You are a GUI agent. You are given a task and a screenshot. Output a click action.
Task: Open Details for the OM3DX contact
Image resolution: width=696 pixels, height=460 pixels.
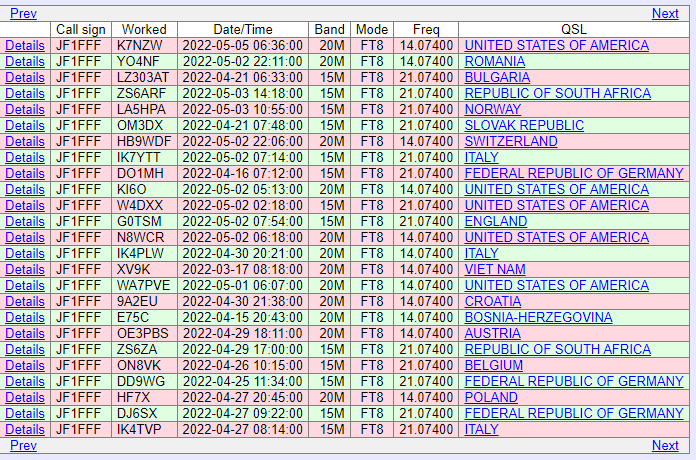coord(25,125)
